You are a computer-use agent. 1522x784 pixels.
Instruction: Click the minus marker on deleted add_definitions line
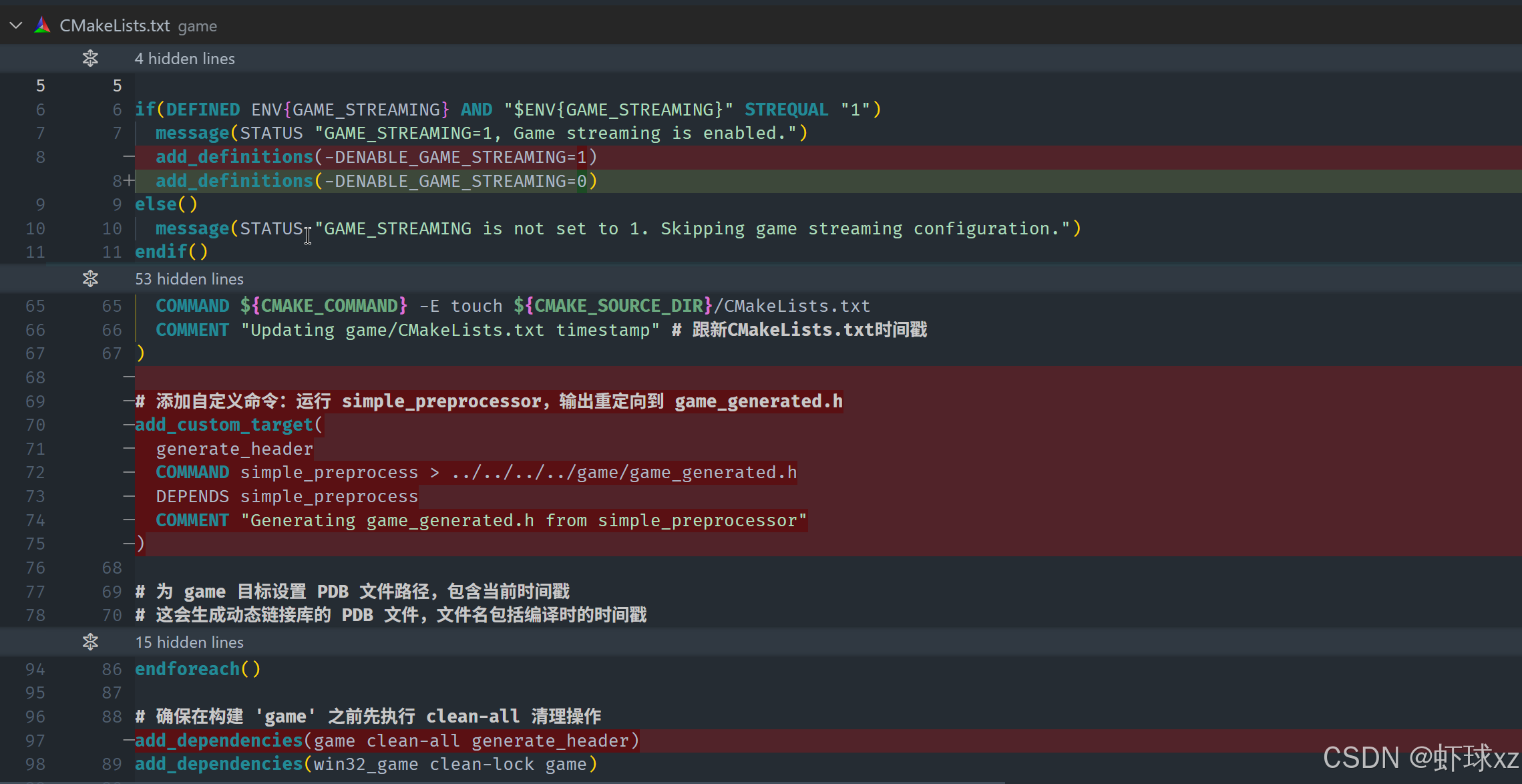129,157
